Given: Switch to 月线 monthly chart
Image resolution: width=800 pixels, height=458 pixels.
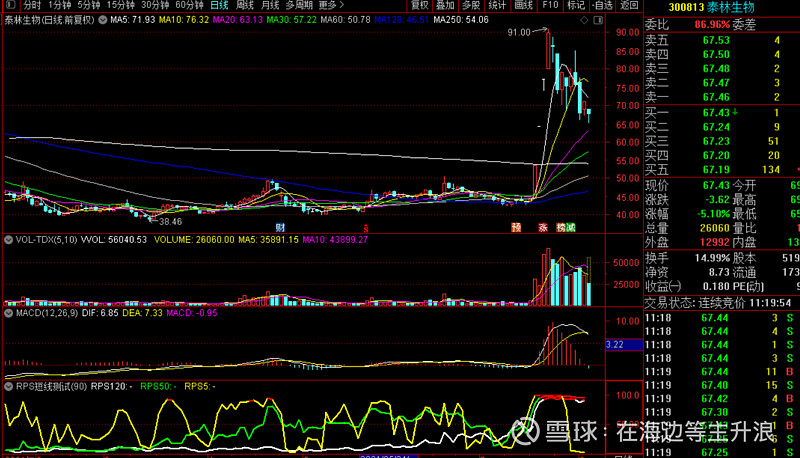Looking at the screenshot, I should 270,5.
